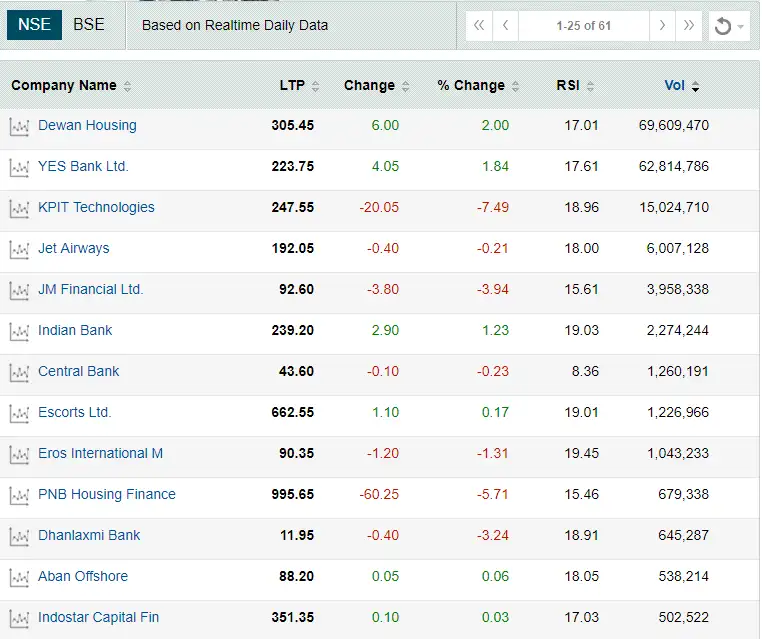Open chart icon for YES Bank Ltd.

point(19,168)
